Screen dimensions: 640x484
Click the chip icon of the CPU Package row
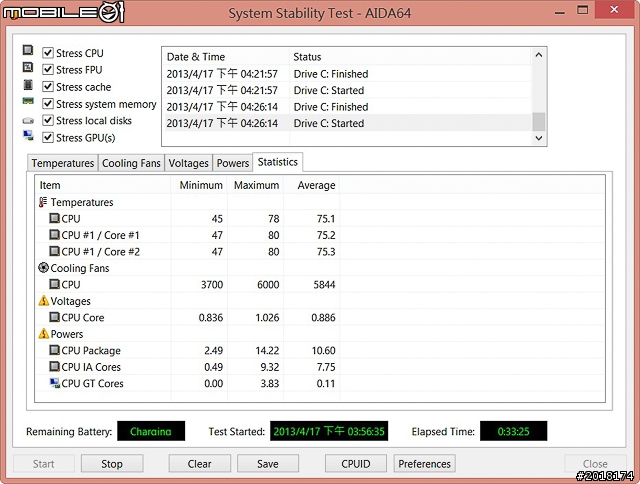[54, 350]
